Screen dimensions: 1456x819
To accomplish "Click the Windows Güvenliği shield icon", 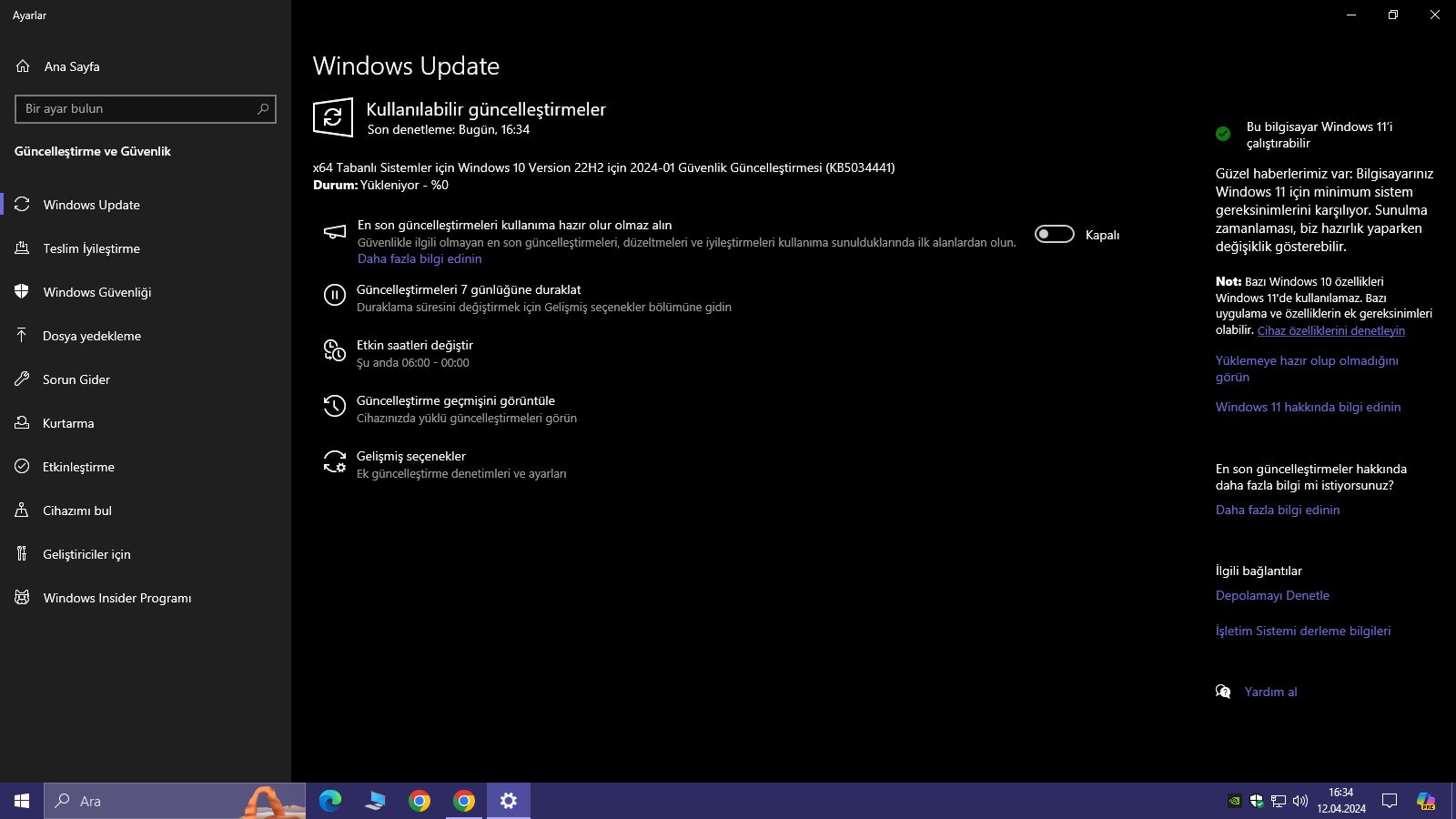I will point(22,292).
